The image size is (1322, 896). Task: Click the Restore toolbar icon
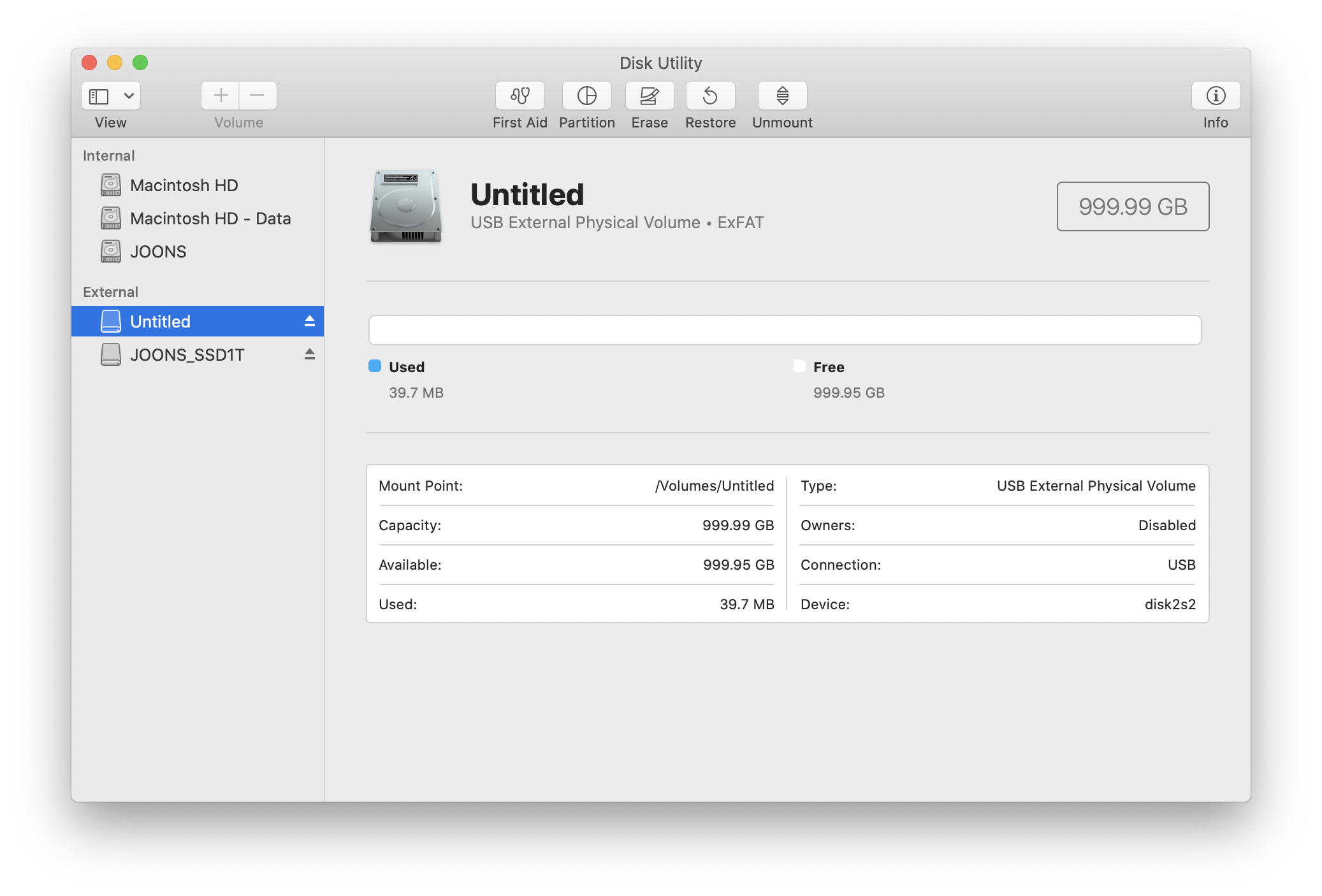pyautogui.click(x=710, y=96)
